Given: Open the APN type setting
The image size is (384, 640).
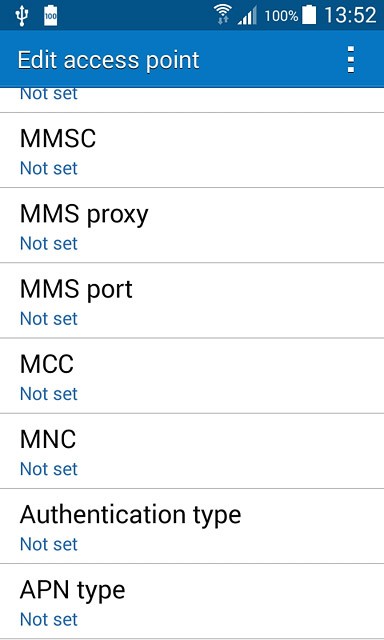Looking at the screenshot, I should 192,601.
